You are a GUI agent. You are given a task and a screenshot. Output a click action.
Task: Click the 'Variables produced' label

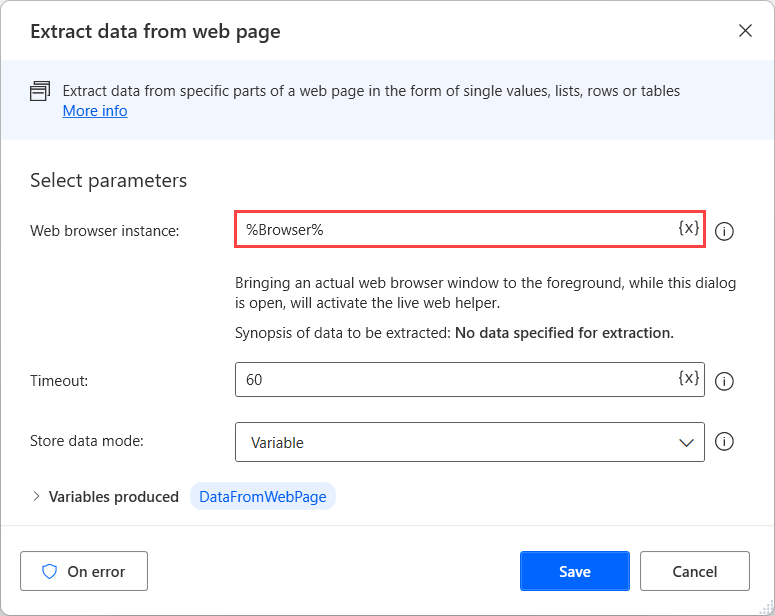click(114, 496)
